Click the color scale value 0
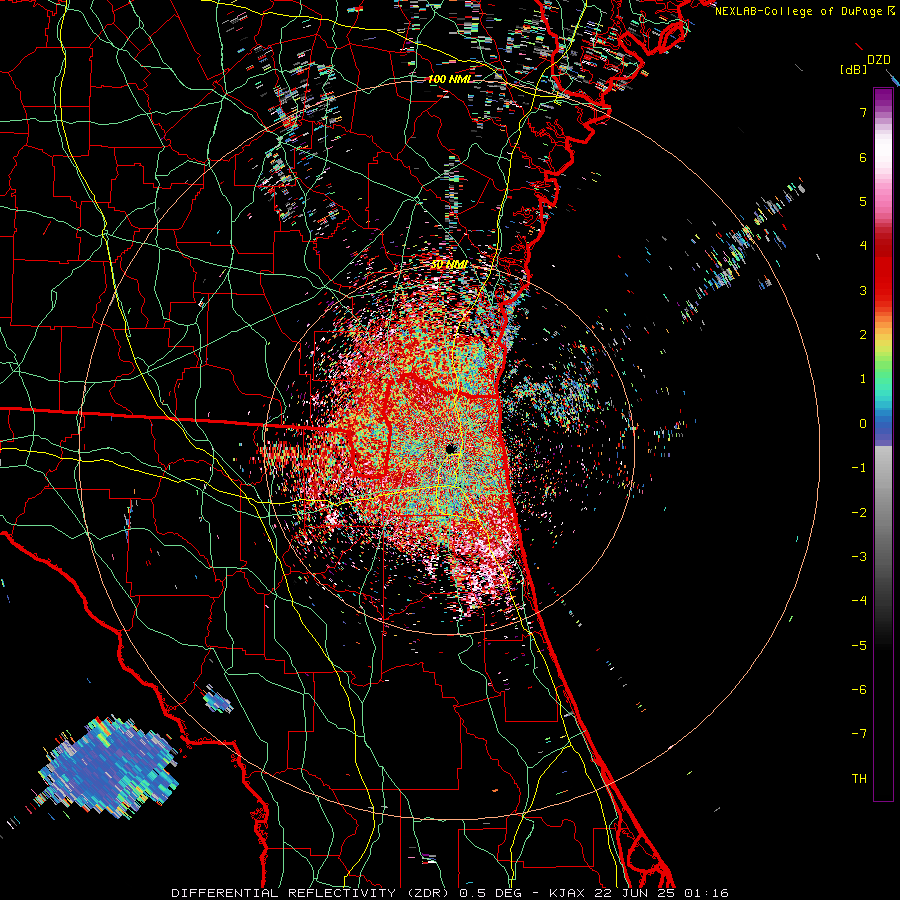Screen dimensions: 900x900 (863, 424)
